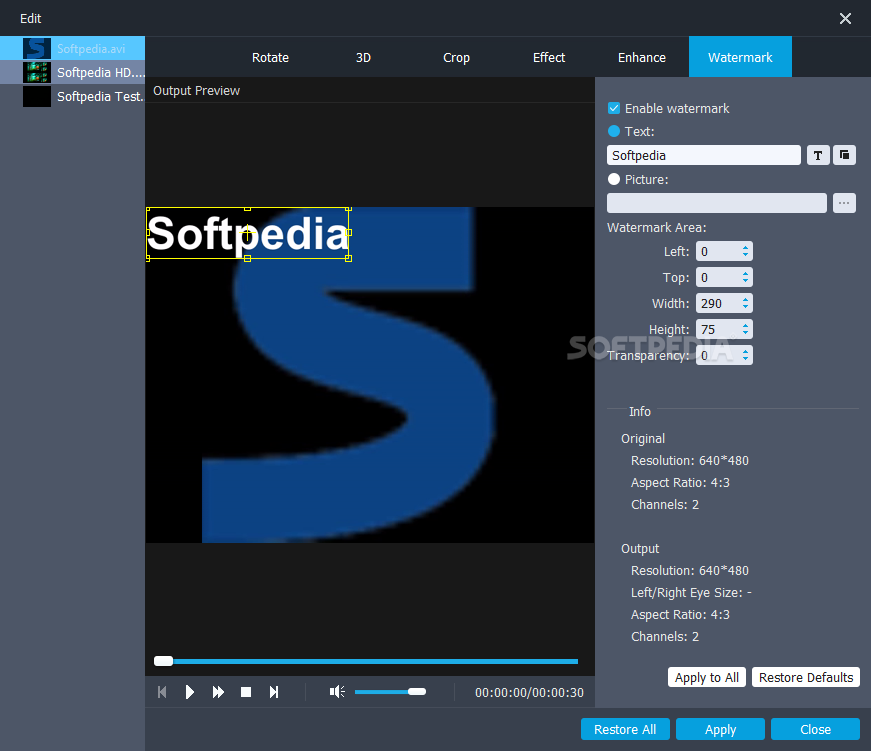Click 'Left/Right Eye Size: -' text
The height and width of the screenshot is (751, 871).
click(x=691, y=593)
